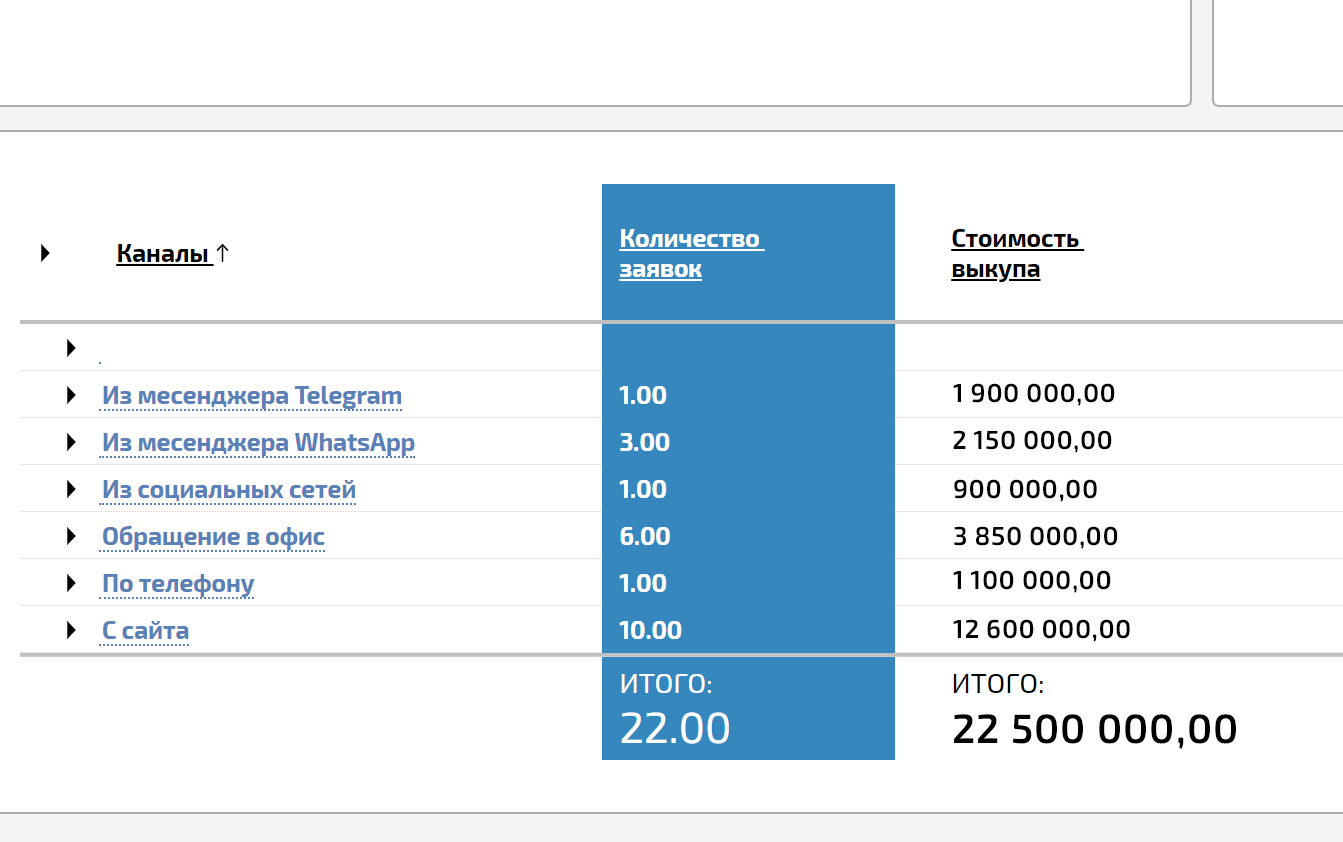Click the total requests value 22.00
Viewport: 1343px width, 842px height.
click(x=675, y=729)
